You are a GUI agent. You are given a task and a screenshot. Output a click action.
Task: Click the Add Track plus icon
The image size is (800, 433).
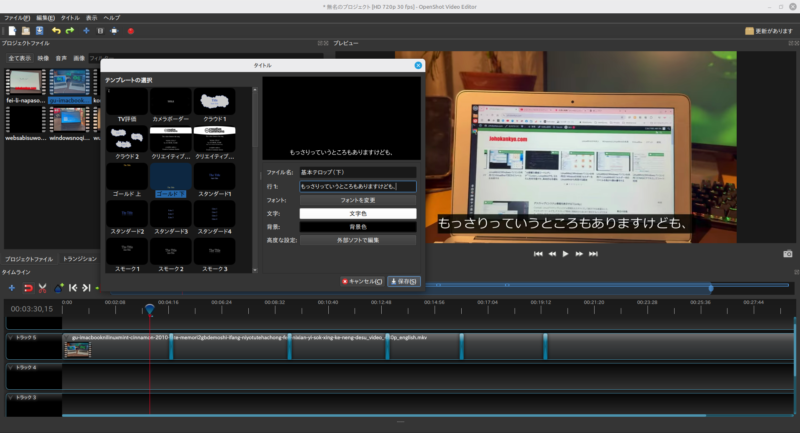tap(11, 288)
